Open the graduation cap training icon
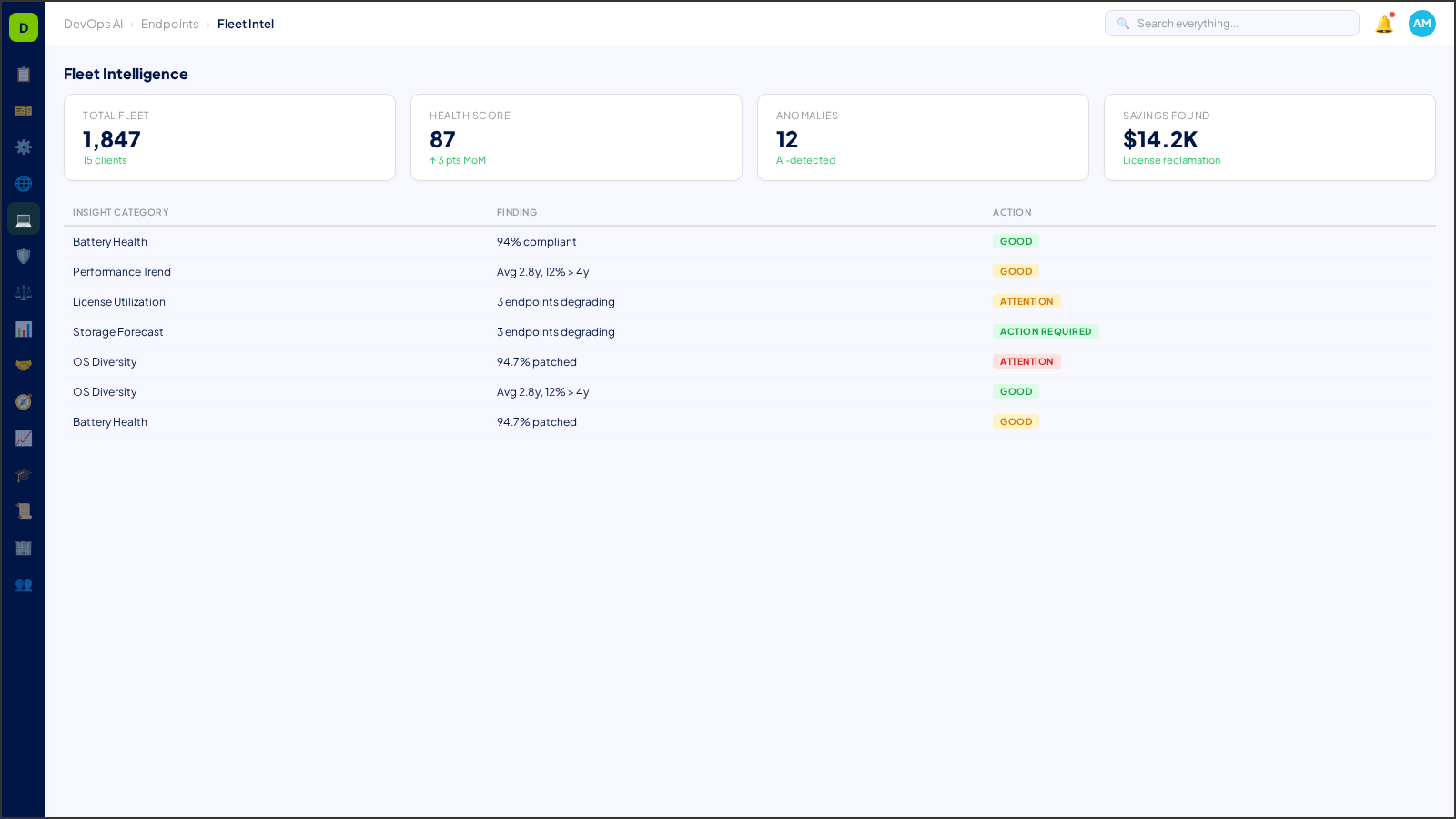Viewport: 1456px width, 819px height. 24,474
